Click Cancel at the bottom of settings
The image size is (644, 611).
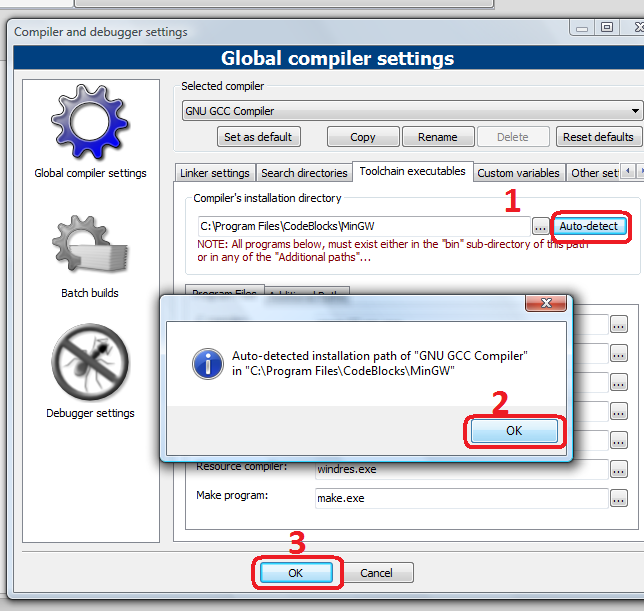(376, 573)
